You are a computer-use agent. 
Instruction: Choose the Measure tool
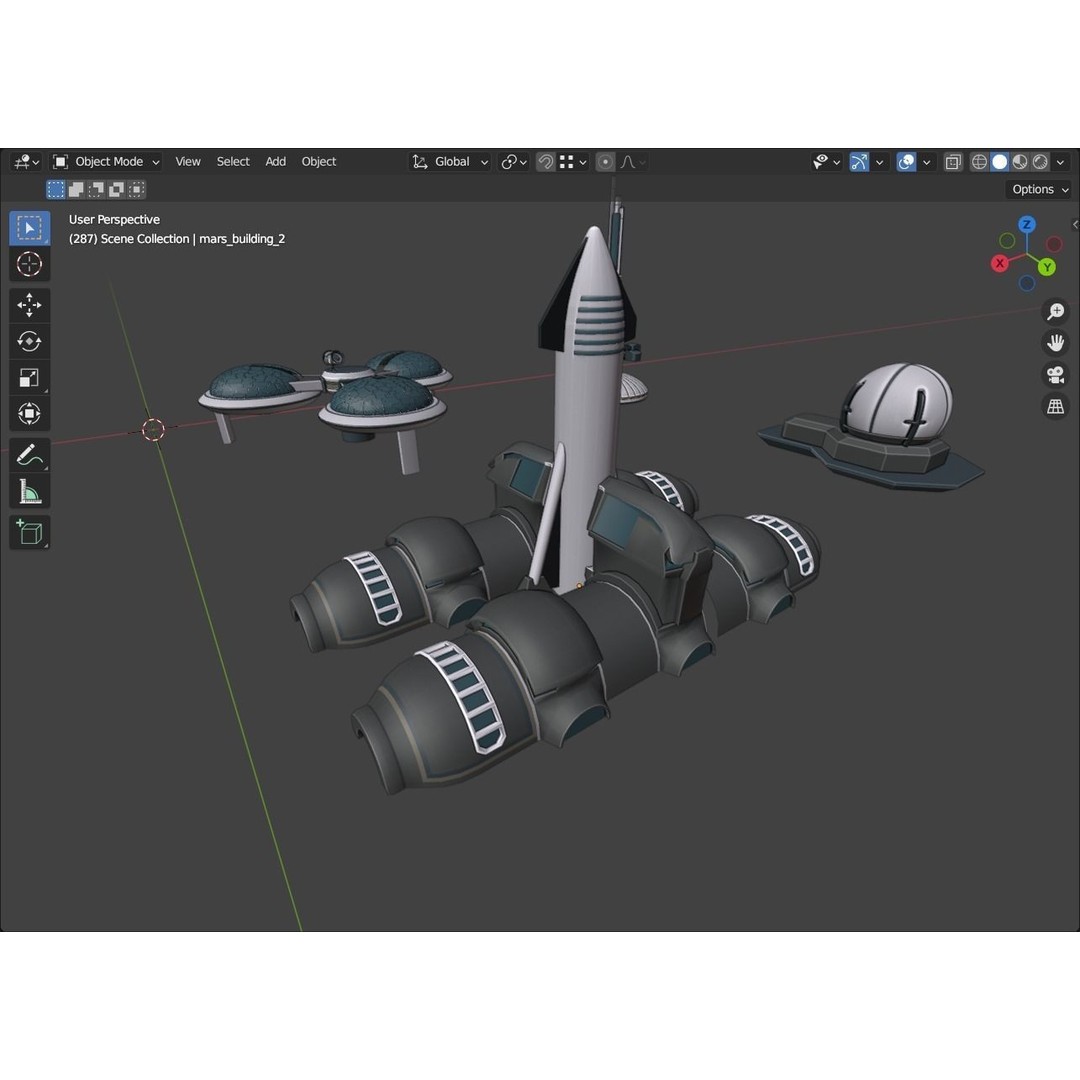(29, 490)
